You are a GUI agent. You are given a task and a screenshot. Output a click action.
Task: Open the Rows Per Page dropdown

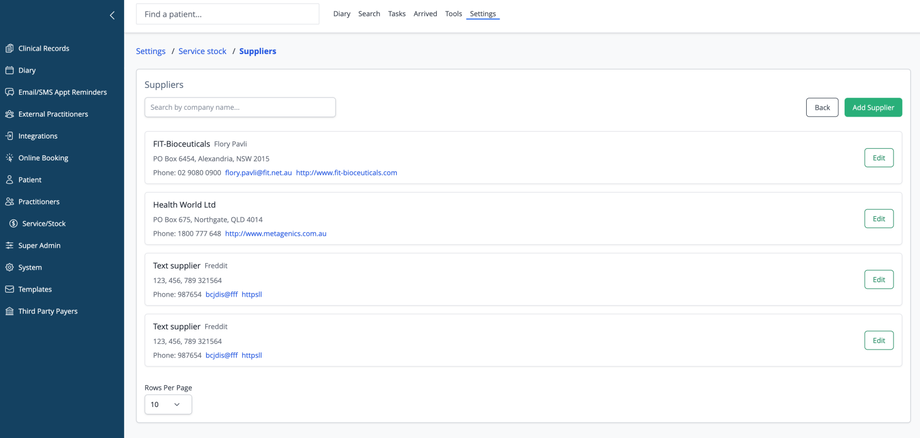coord(168,404)
